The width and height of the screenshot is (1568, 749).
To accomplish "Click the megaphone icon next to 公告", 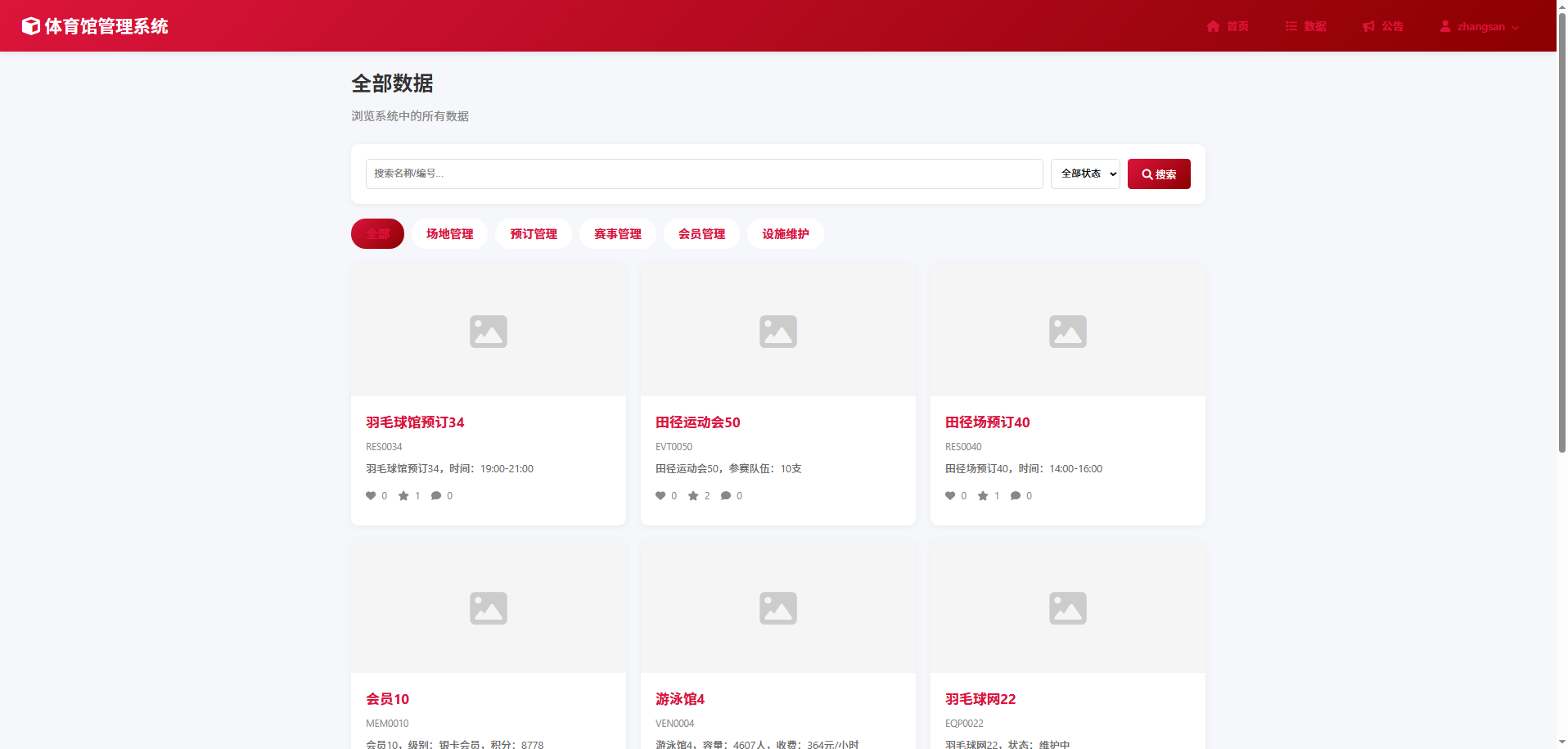I will click(x=1368, y=26).
